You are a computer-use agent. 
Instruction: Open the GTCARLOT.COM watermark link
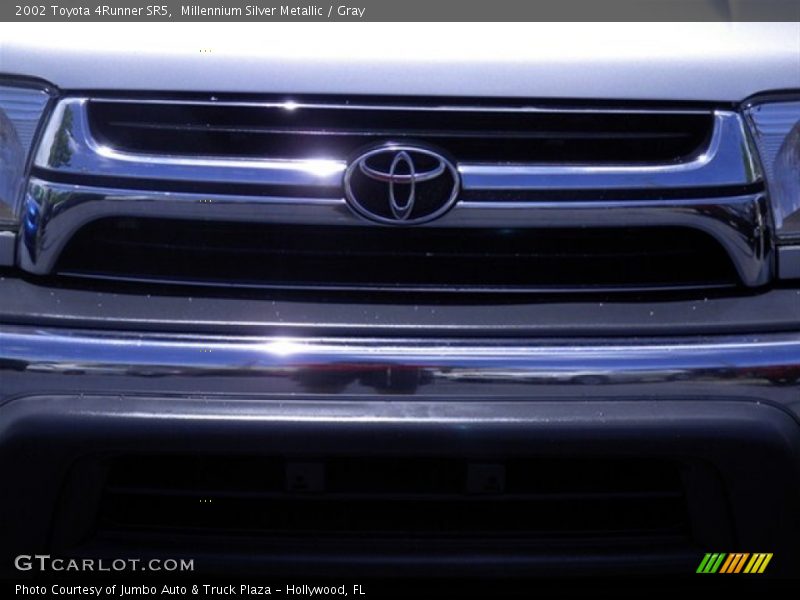tap(104, 564)
